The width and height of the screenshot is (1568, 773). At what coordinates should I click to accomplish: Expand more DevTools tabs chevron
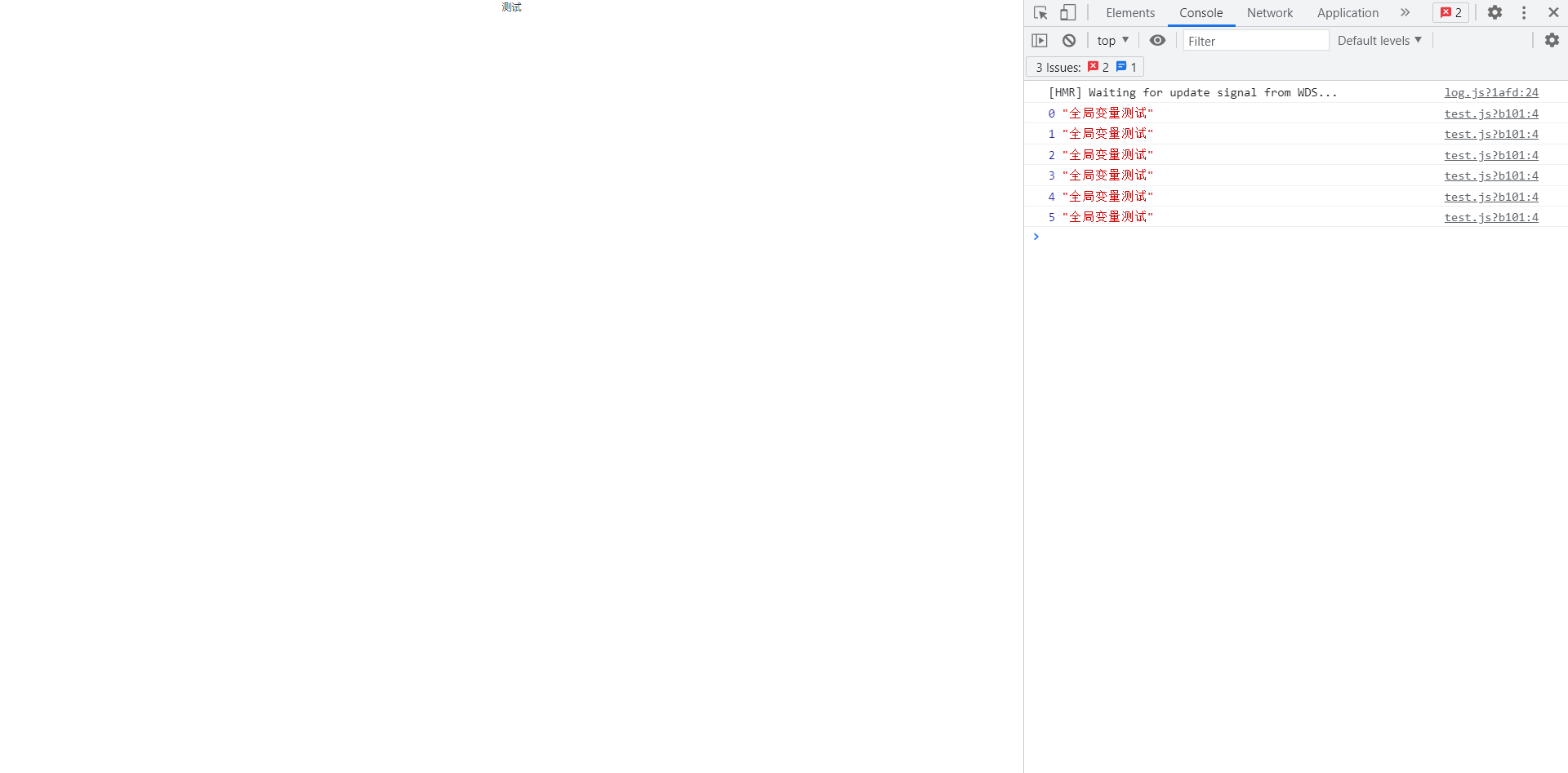click(1405, 12)
